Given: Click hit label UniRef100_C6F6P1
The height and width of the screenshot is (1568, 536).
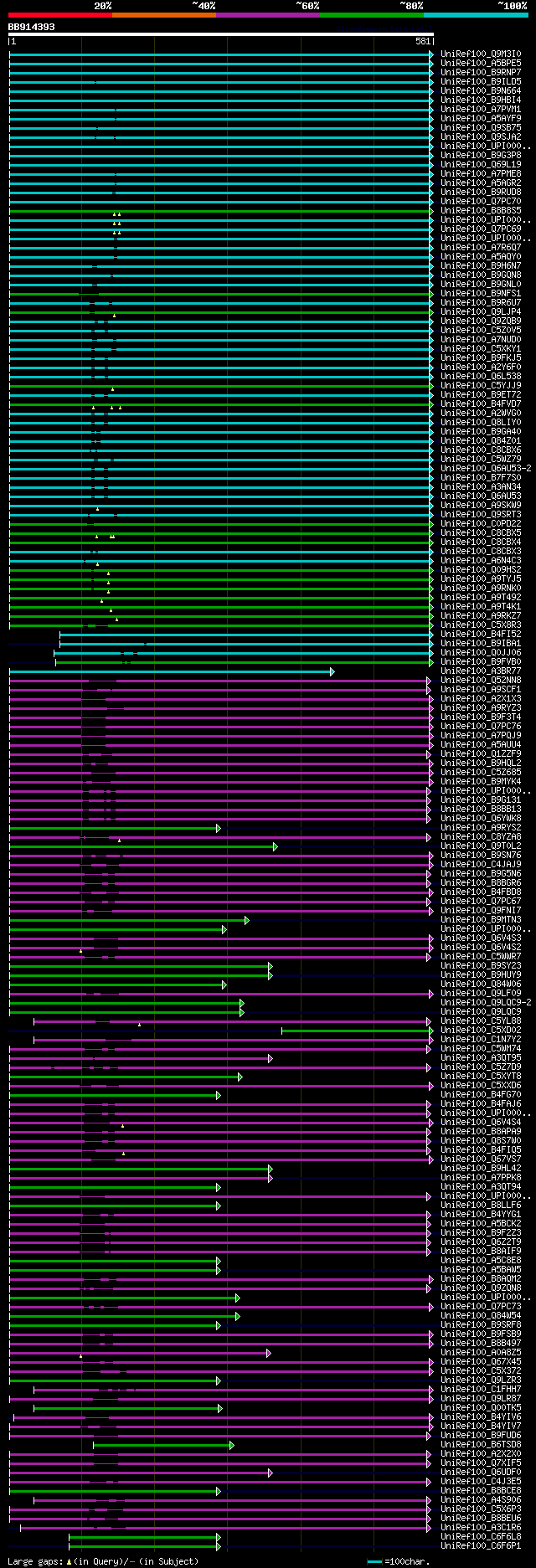Looking at the screenshot, I should click(x=481, y=1546).
